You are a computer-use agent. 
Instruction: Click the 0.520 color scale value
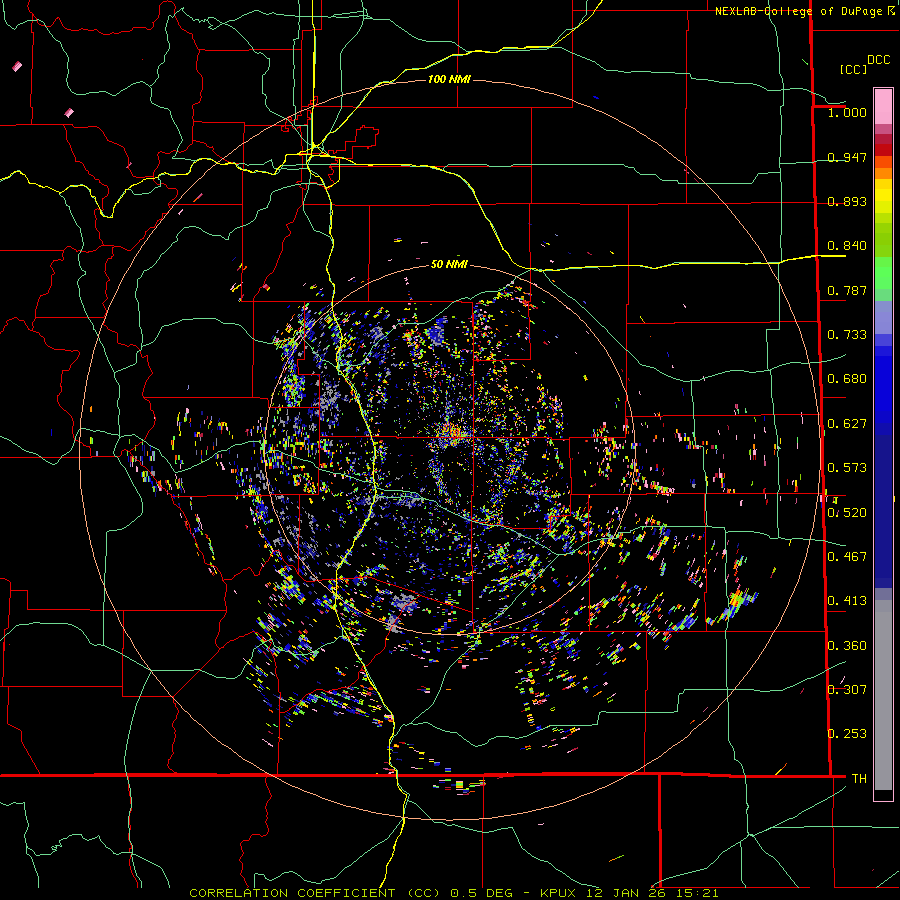click(x=847, y=513)
